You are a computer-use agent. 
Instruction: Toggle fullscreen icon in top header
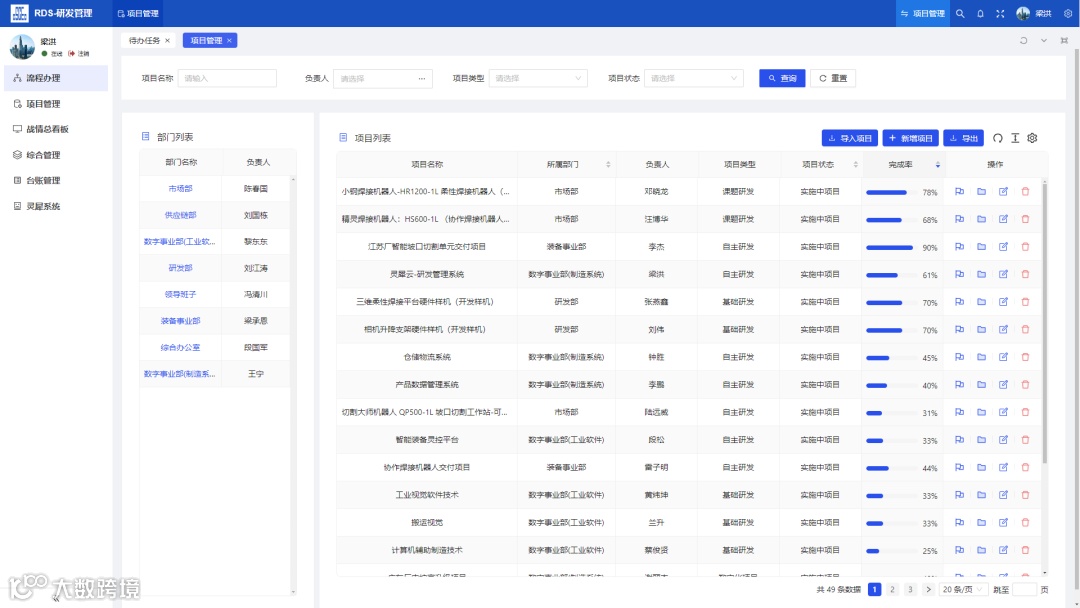click(1000, 13)
